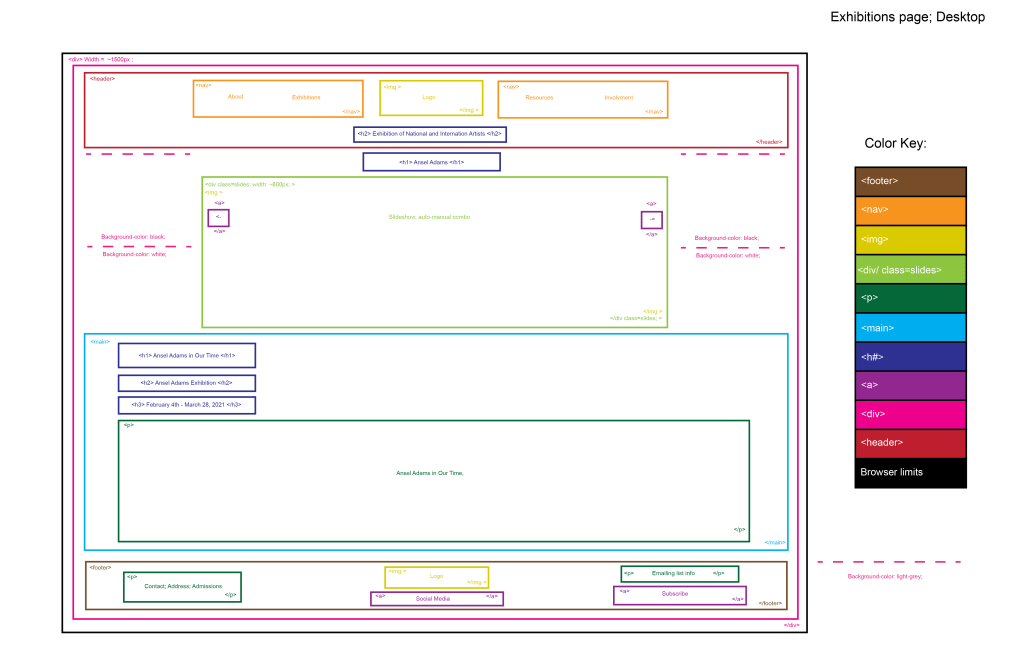
Task: Click the footer Logo image box
Action: [x=437, y=577]
